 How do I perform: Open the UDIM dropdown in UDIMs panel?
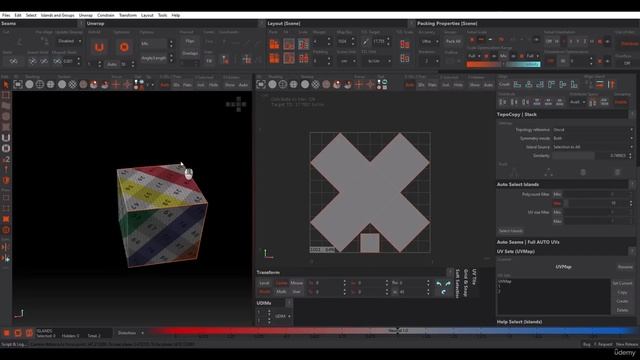click(282, 316)
